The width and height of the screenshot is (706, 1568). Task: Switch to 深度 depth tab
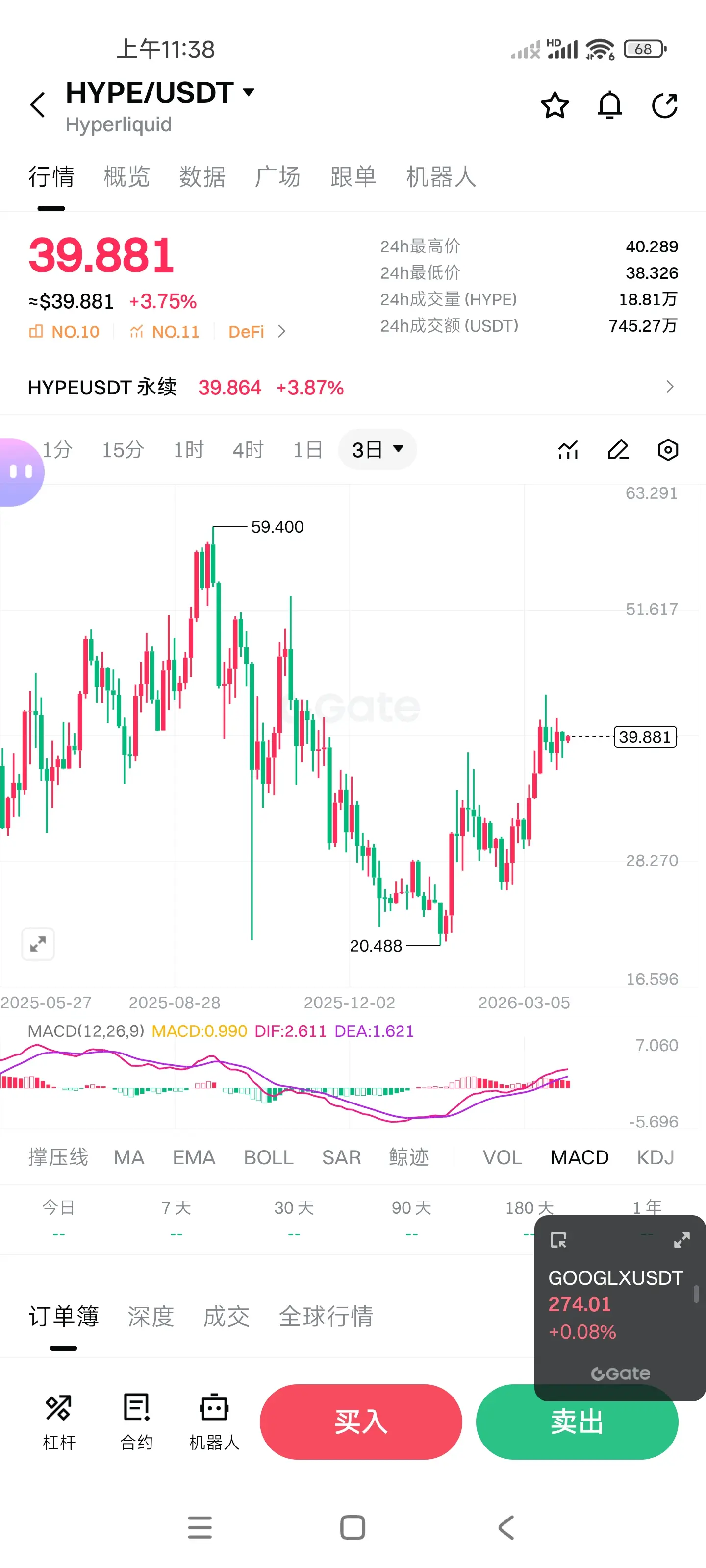tap(151, 1316)
